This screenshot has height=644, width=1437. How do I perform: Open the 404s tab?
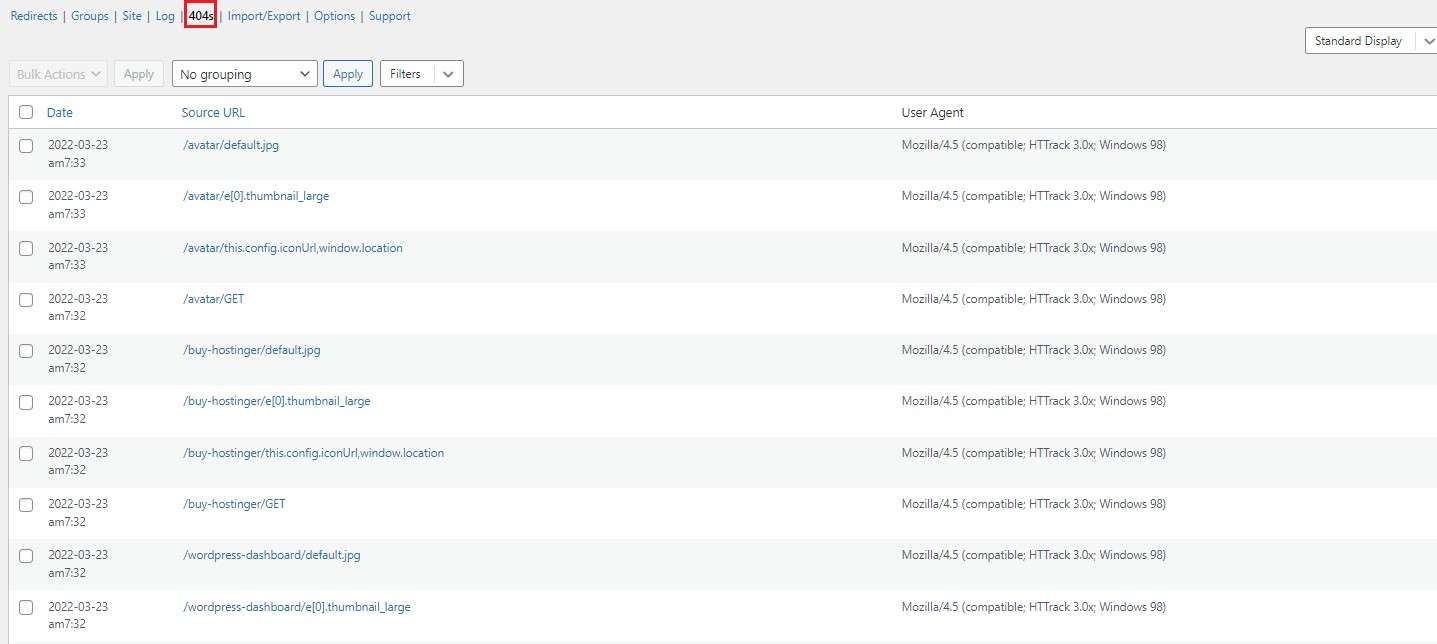tap(201, 16)
